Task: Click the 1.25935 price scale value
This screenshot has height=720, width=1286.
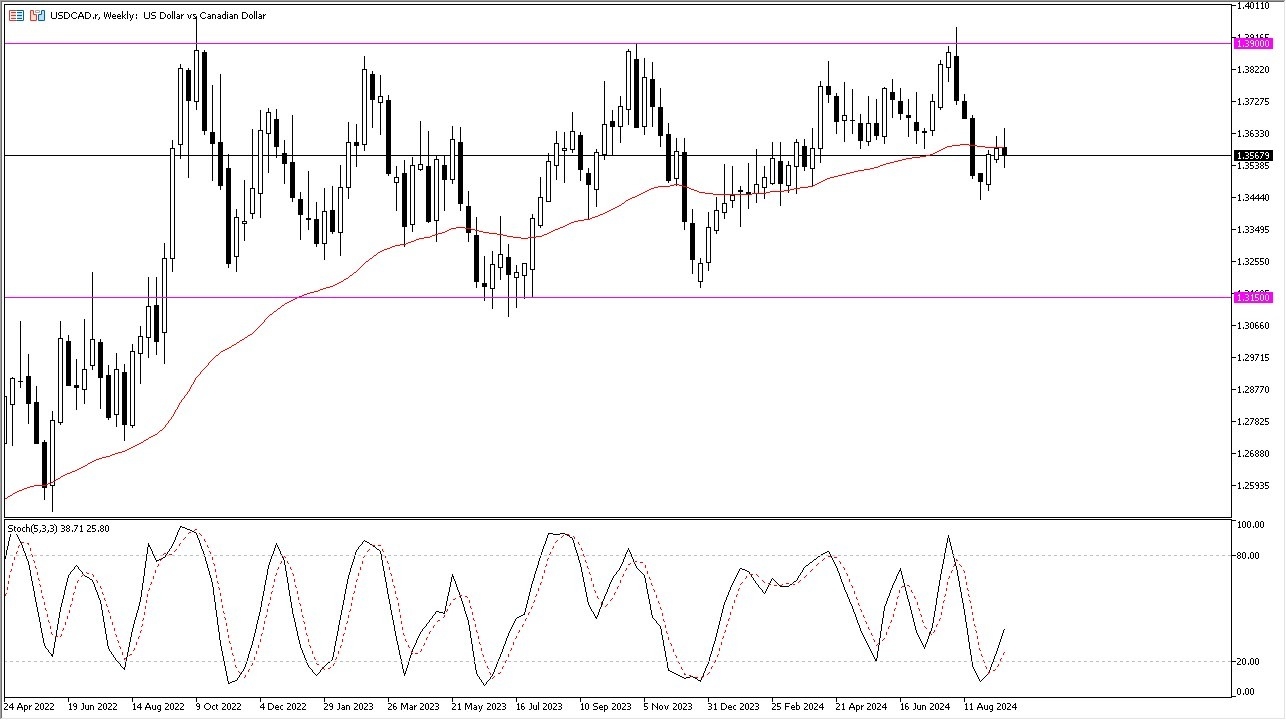Action: [1252, 485]
